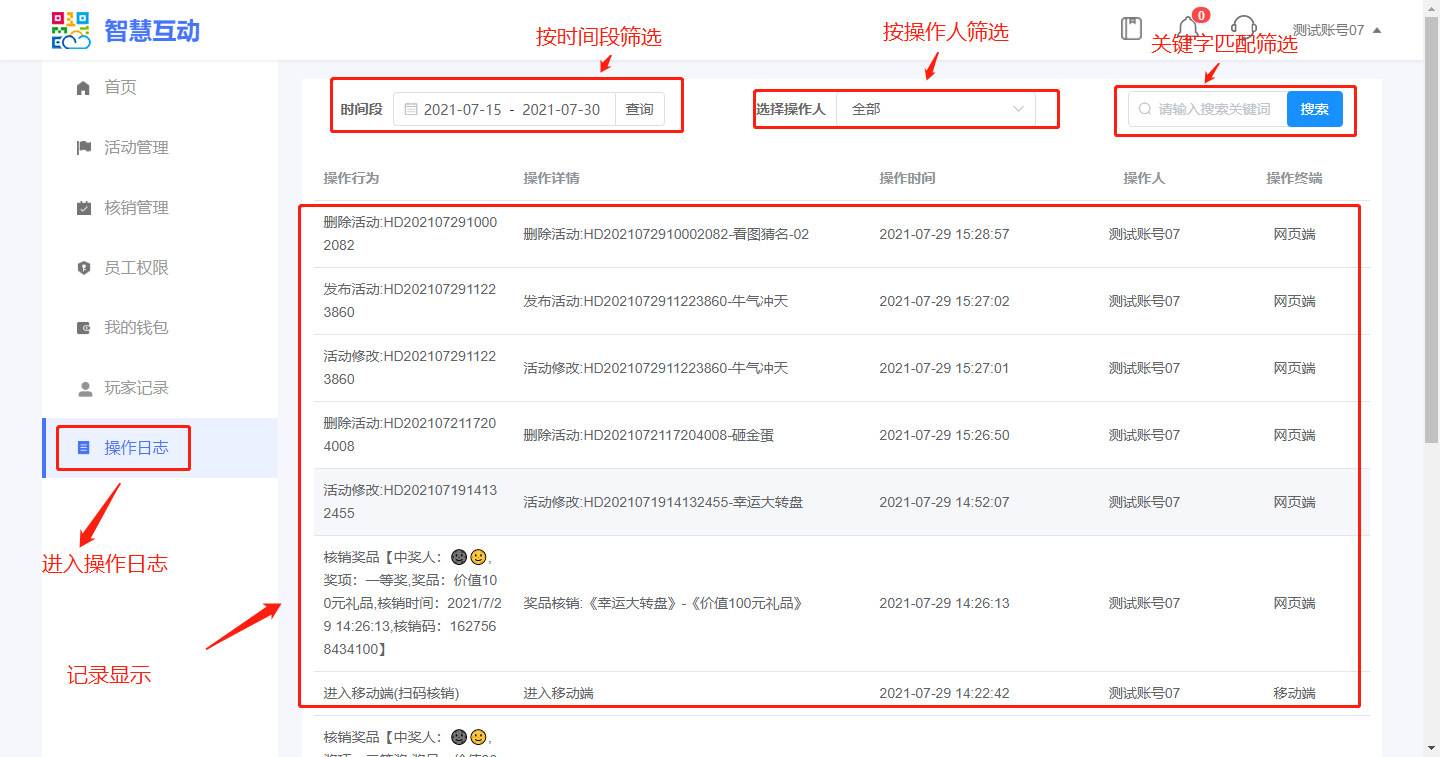Screen dimensions: 1440x757
Task: Expand the 选择操作人 dropdown
Action: 935,109
